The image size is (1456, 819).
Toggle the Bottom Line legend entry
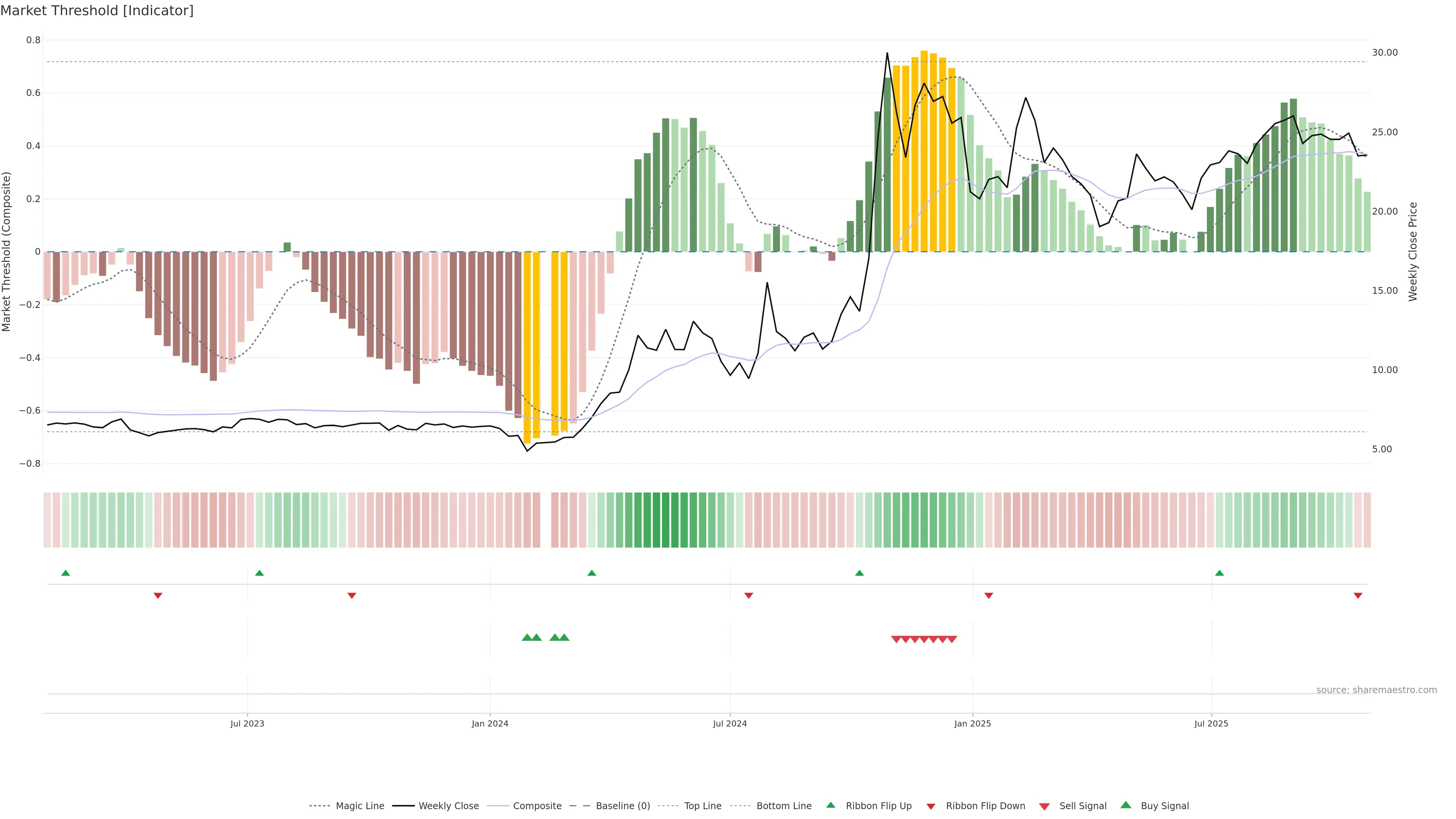(783, 806)
